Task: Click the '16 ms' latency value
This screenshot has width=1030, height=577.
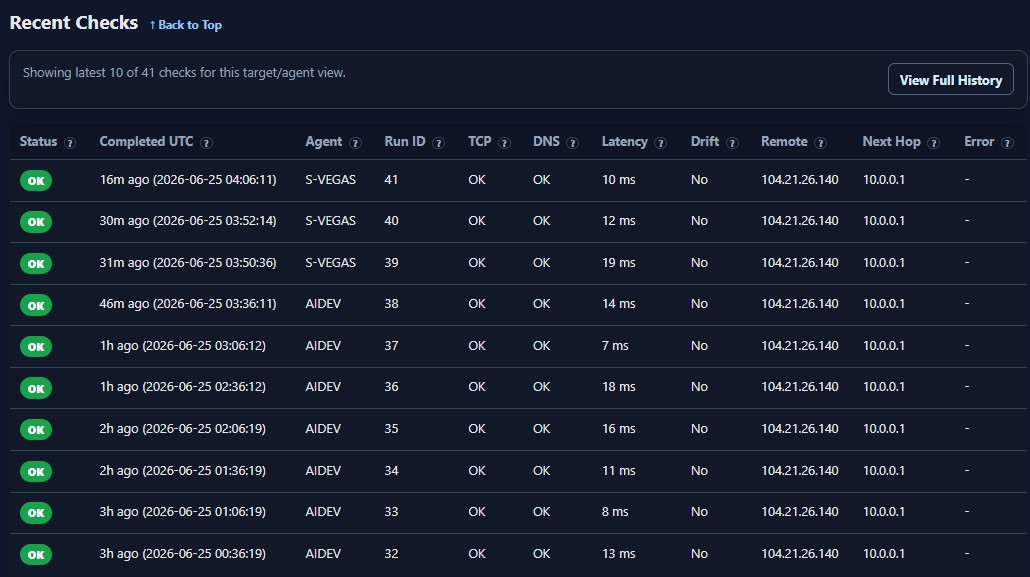Action: (619, 429)
